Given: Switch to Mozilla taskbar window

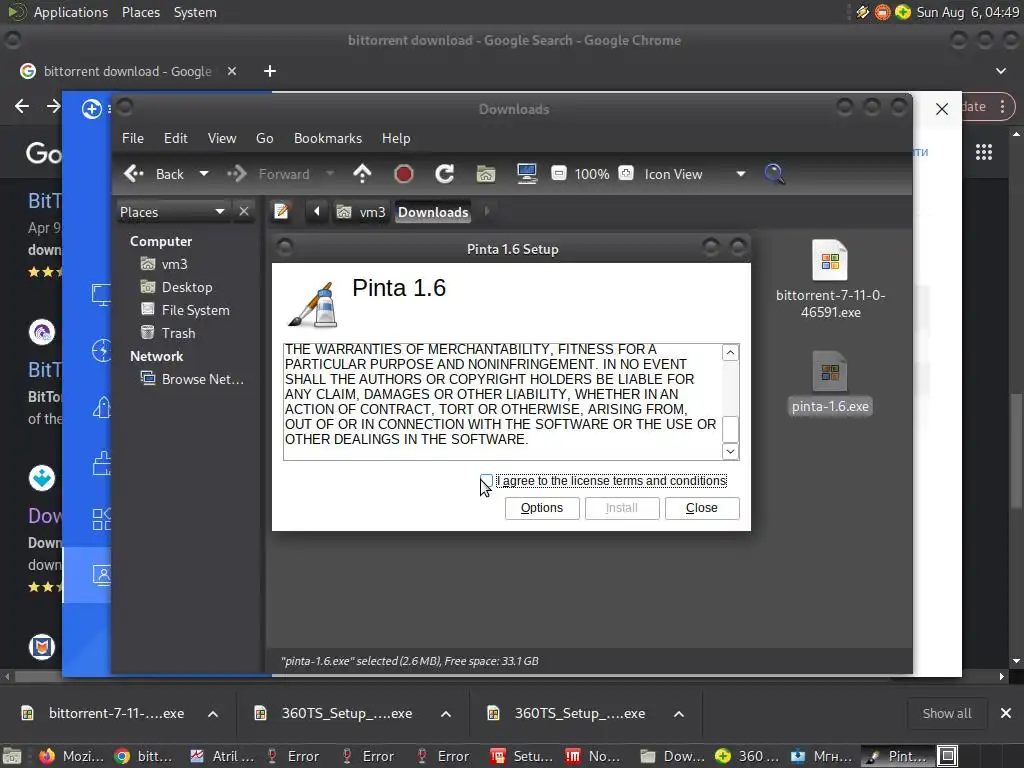Looking at the screenshot, I should [x=71, y=756].
